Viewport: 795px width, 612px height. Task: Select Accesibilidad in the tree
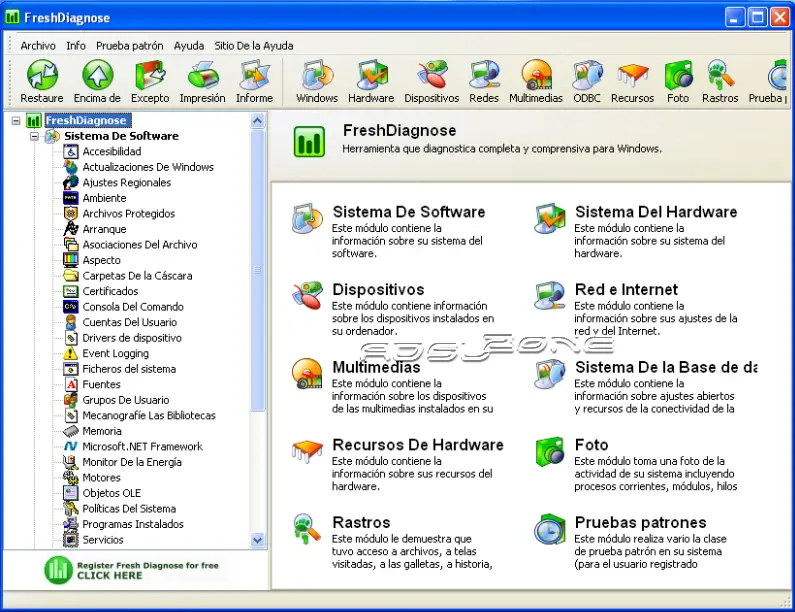112,152
